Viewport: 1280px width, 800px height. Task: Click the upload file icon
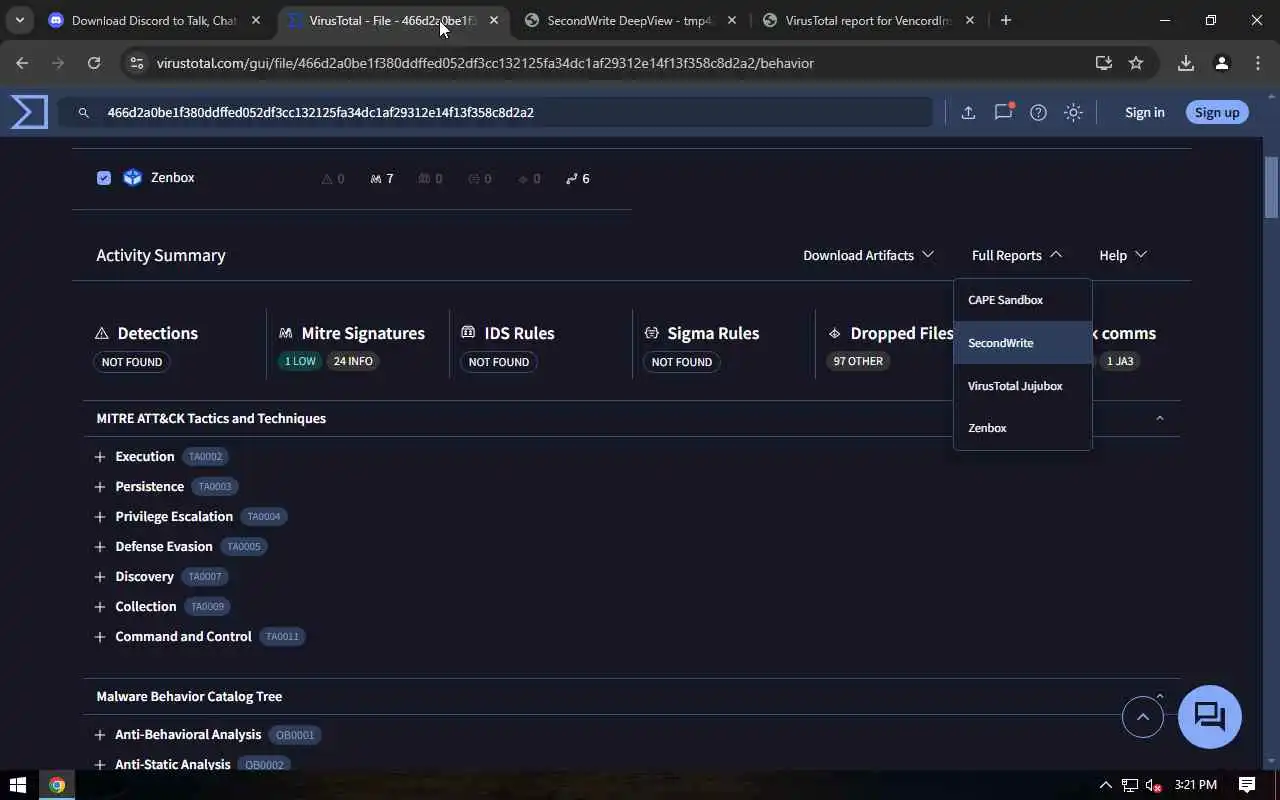click(968, 113)
